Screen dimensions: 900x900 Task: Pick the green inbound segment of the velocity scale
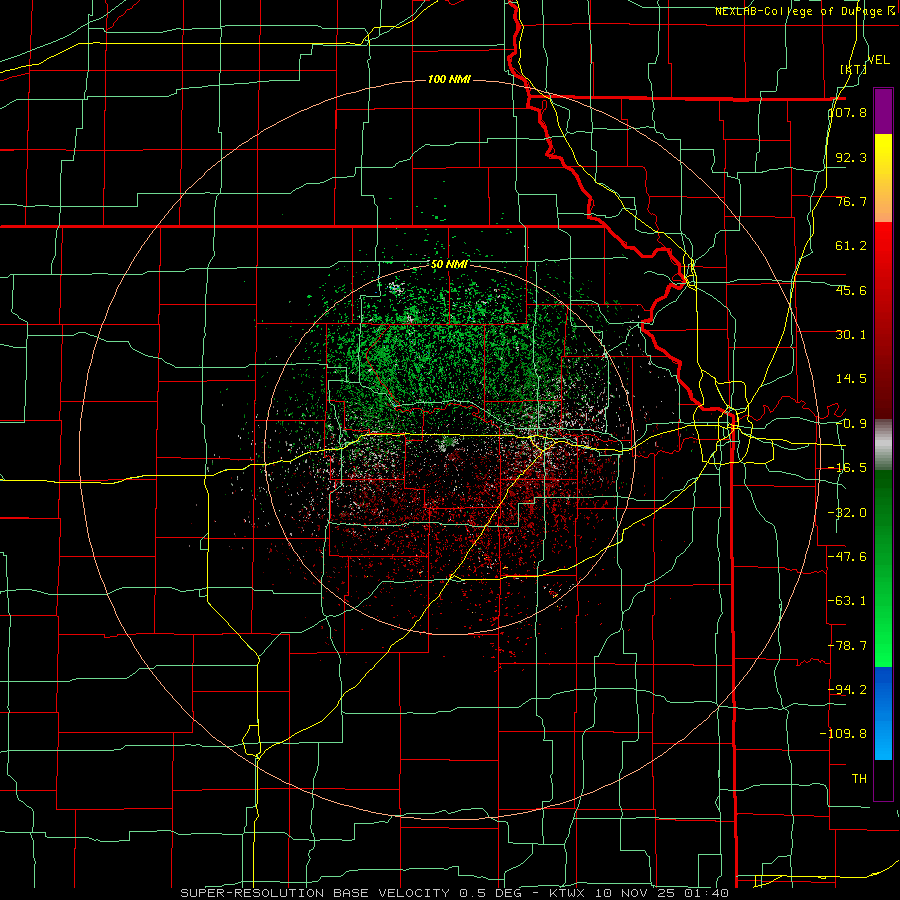883,568
